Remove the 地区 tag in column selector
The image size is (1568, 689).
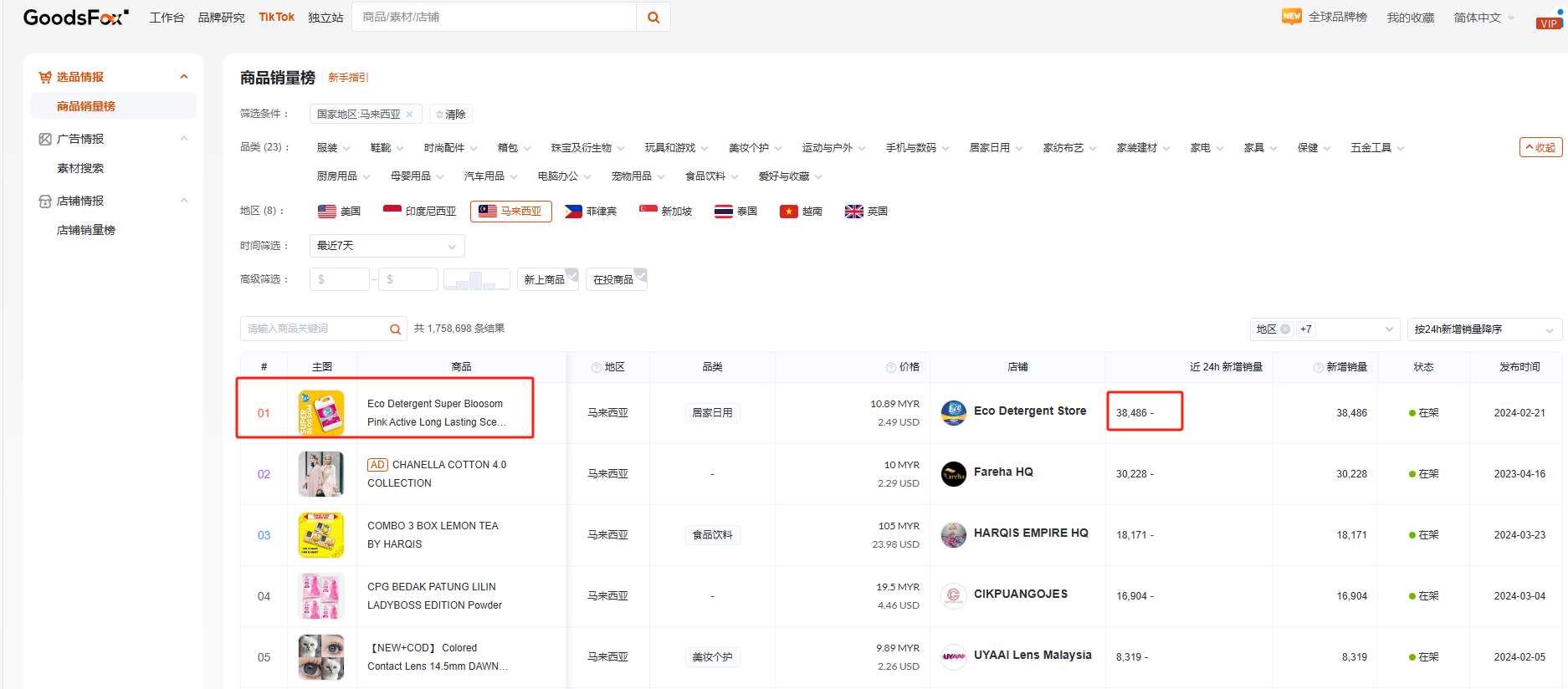click(x=1285, y=329)
